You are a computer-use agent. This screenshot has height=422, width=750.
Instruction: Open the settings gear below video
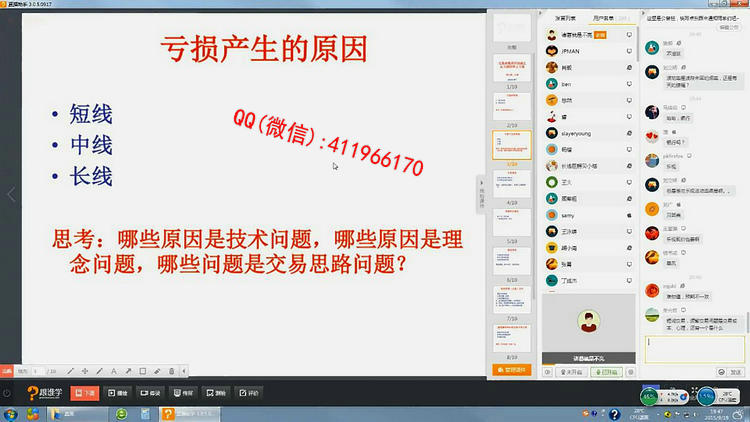[x=630, y=372]
